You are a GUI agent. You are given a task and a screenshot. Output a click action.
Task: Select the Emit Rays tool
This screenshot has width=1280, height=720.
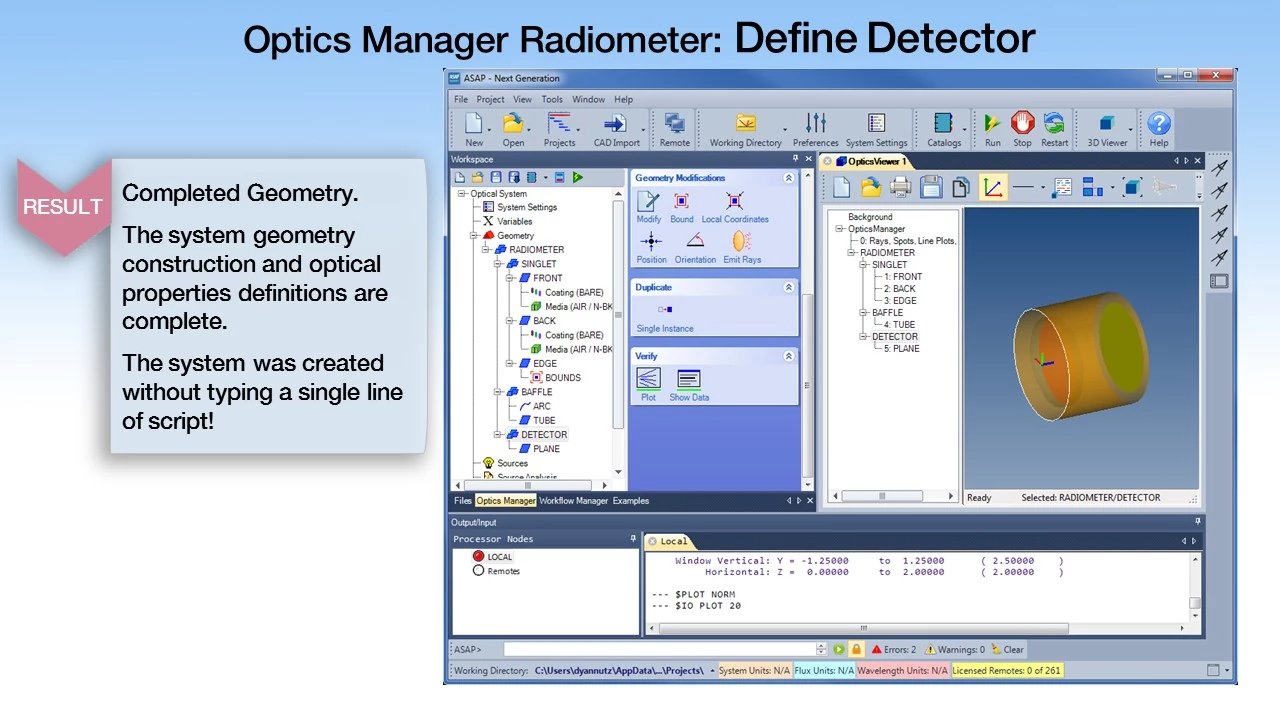point(741,243)
